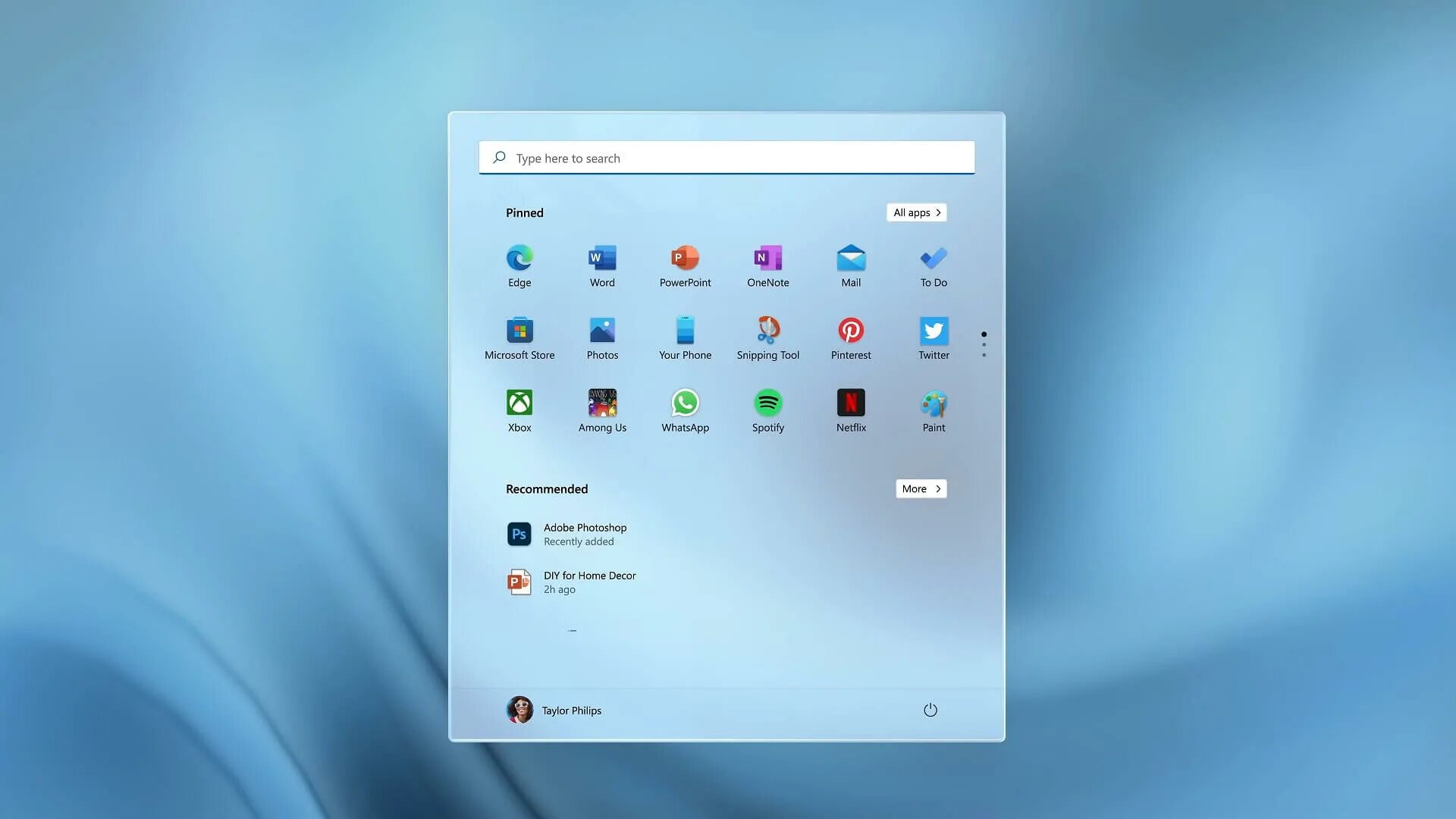Expand All apps section

coord(915,211)
